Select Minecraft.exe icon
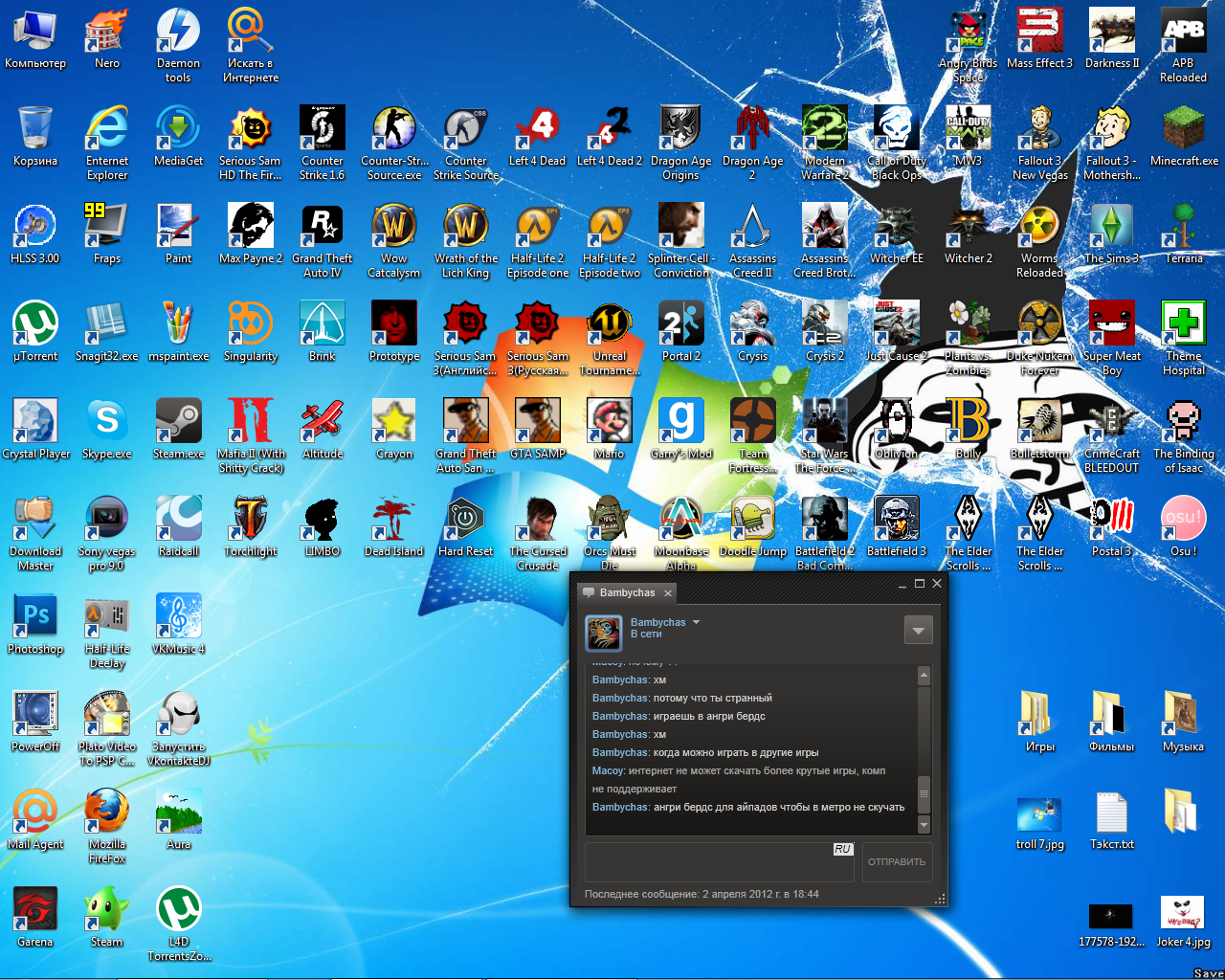 click(1184, 136)
